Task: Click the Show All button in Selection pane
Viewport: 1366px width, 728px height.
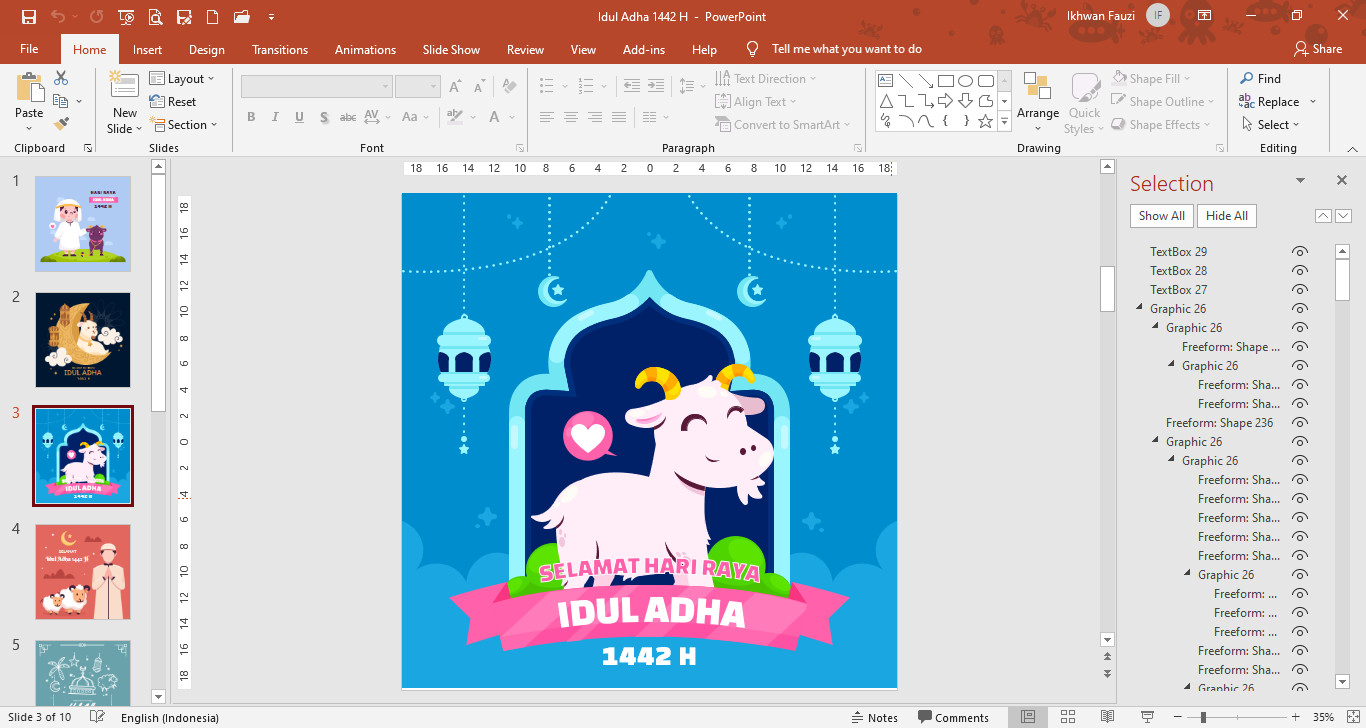Action: (x=1161, y=215)
